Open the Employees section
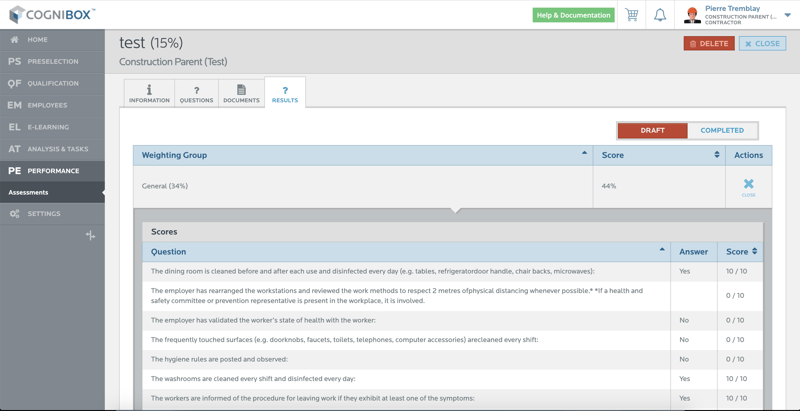 [x=52, y=106]
